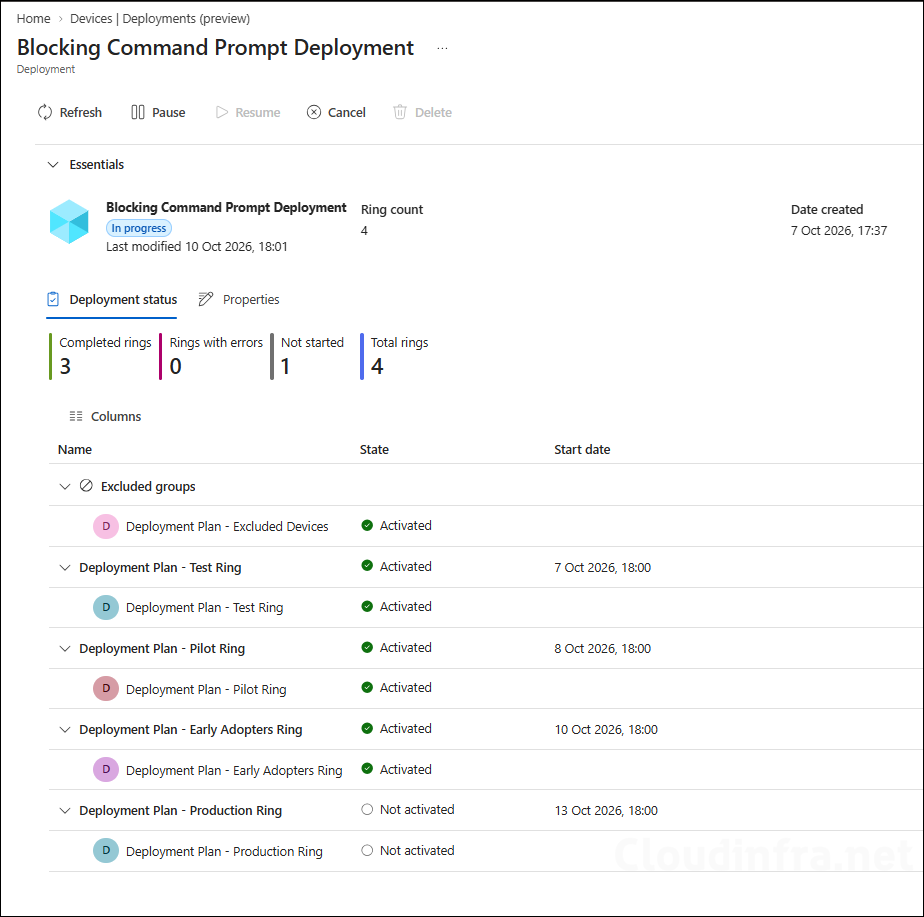Image resolution: width=924 pixels, height=917 pixels.
Task: Click the Columns button label
Action: (116, 416)
